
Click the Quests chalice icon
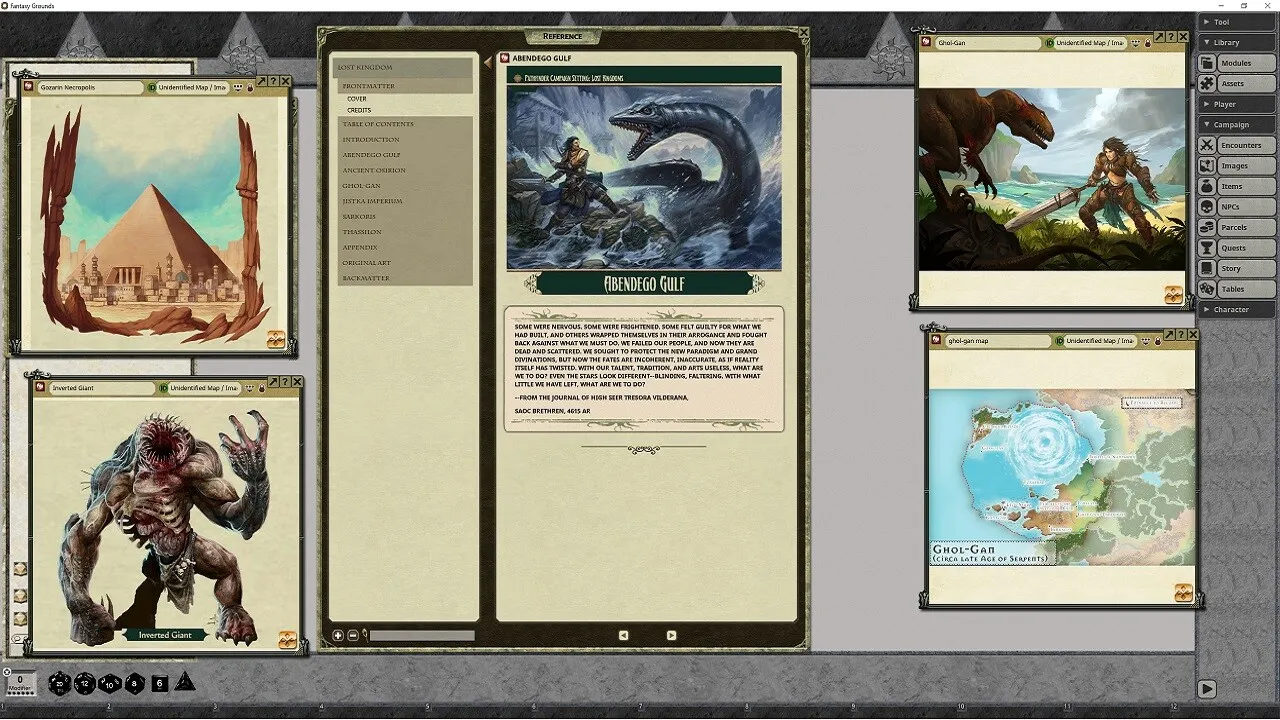pyautogui.click(x=1207, y=248)
